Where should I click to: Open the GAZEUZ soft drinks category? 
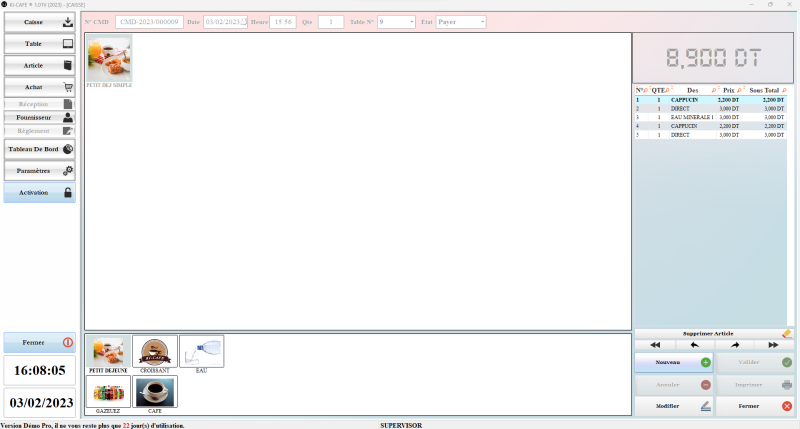(x=108, y=392)
